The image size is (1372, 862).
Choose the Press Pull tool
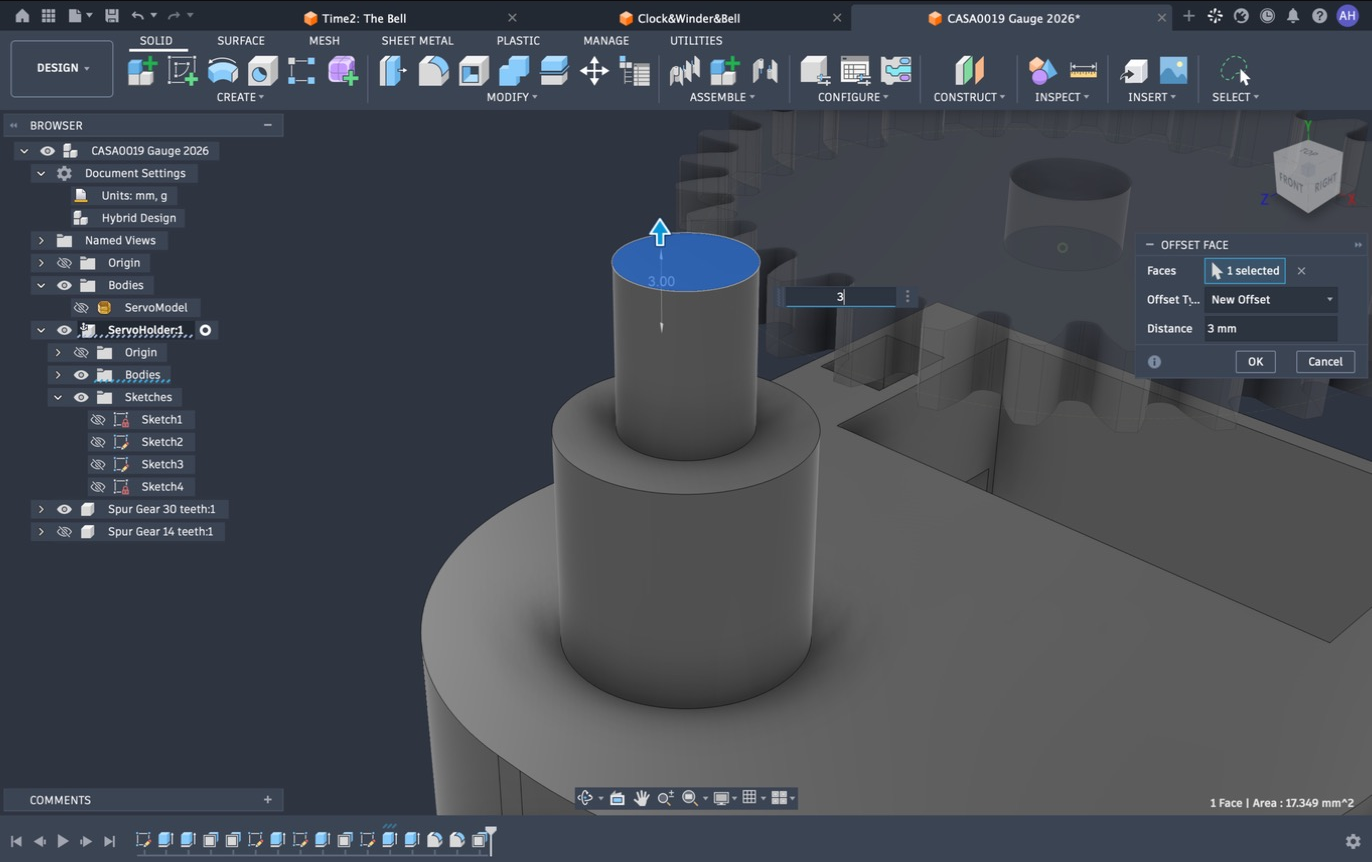click(393, 71)
